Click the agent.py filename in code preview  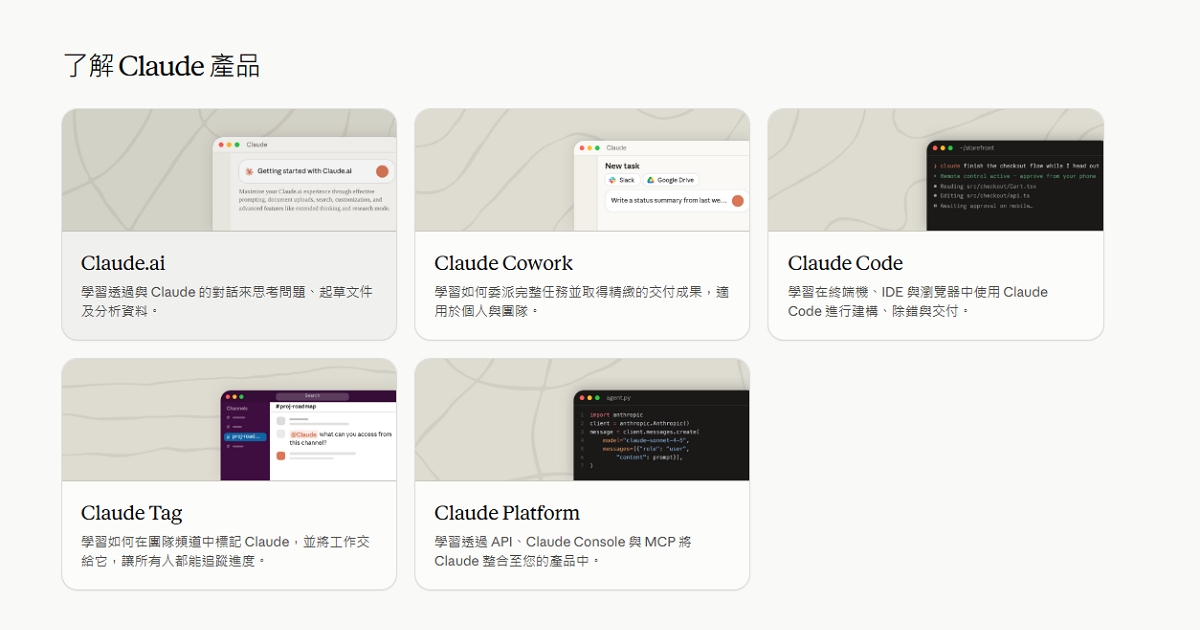click(618, 397)
